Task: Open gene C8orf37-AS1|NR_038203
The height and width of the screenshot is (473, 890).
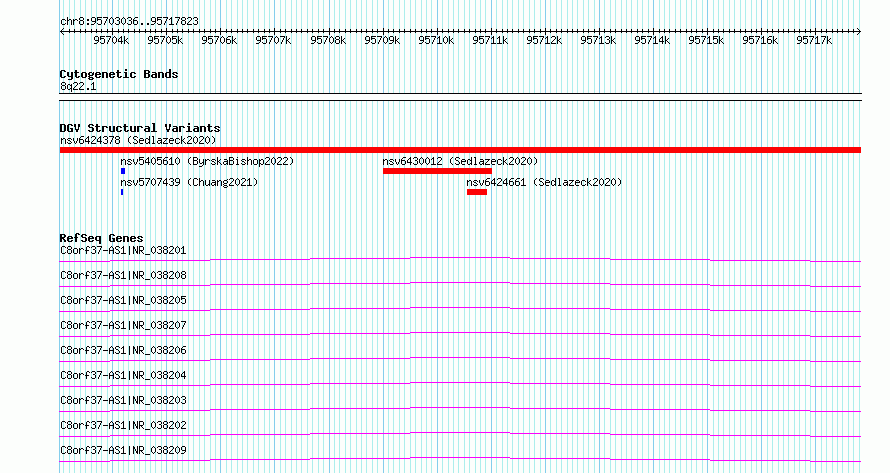Action: pyautogui.click(x=123, y=400)
